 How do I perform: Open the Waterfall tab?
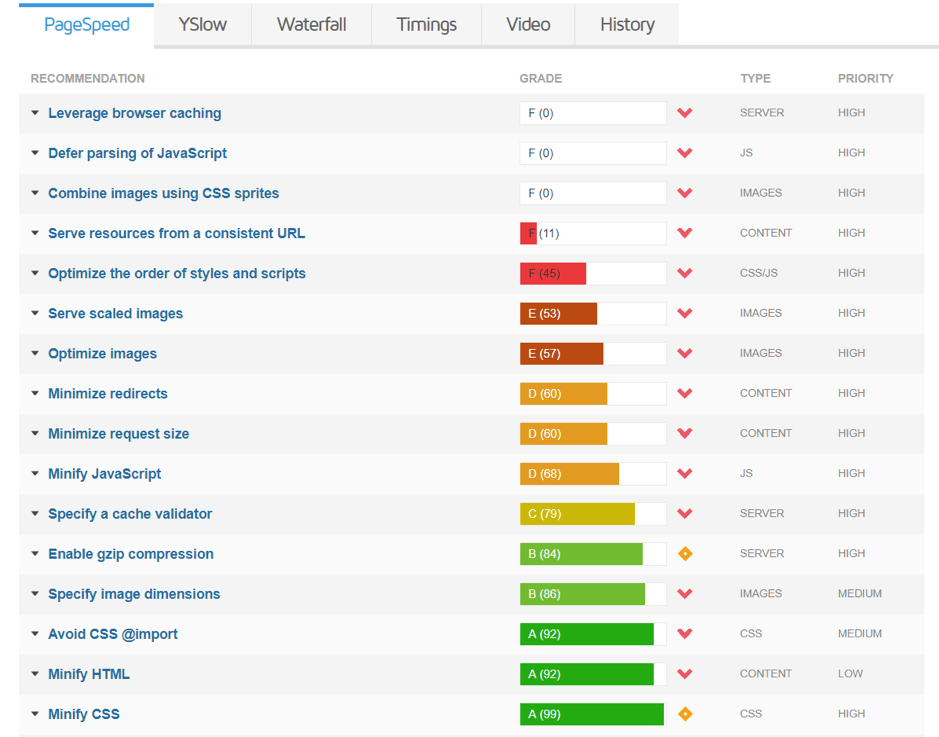click(x=311, y=25)
